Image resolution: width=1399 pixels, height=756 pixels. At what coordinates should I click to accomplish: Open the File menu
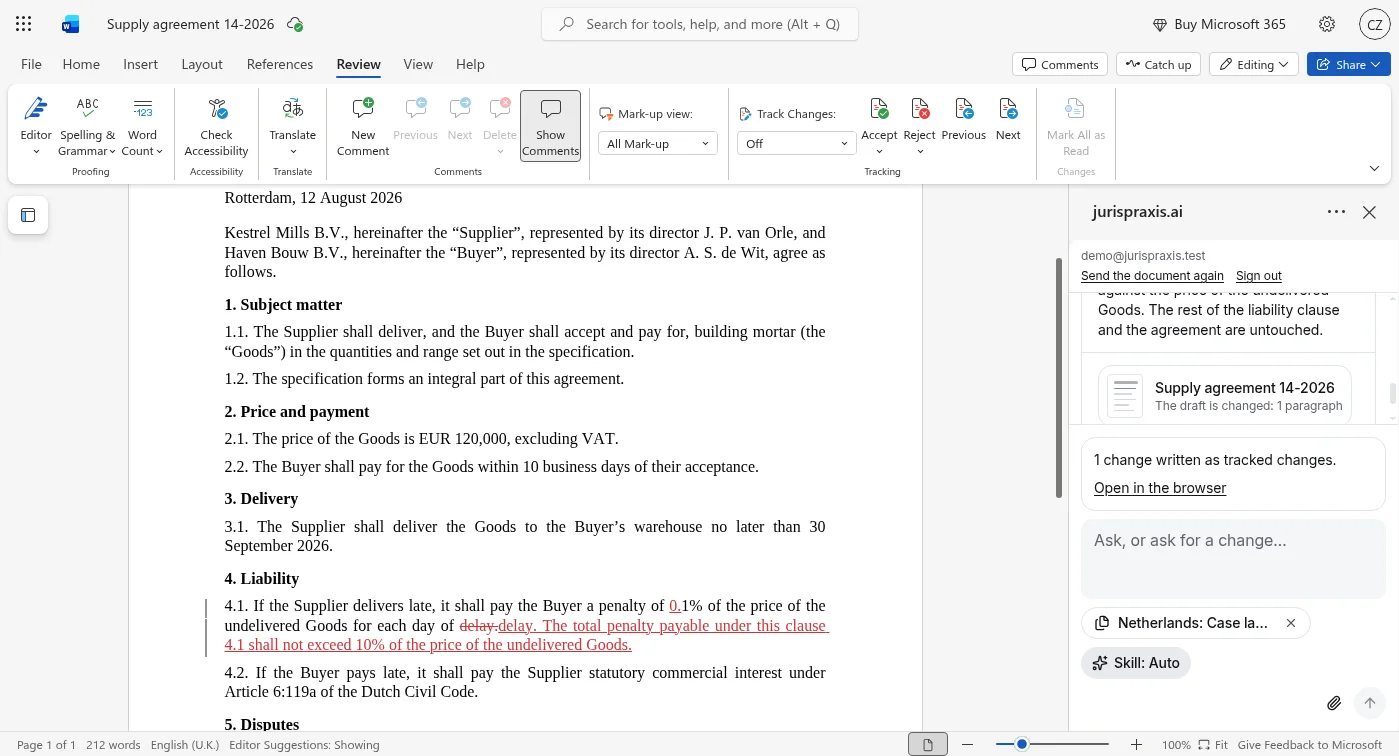click(31, 64)
